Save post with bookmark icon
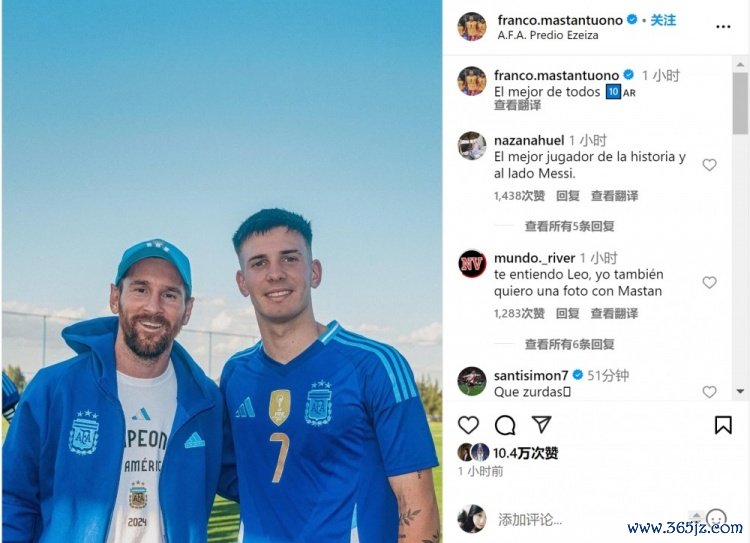This screenshot has height=543, width=750. 723,425
